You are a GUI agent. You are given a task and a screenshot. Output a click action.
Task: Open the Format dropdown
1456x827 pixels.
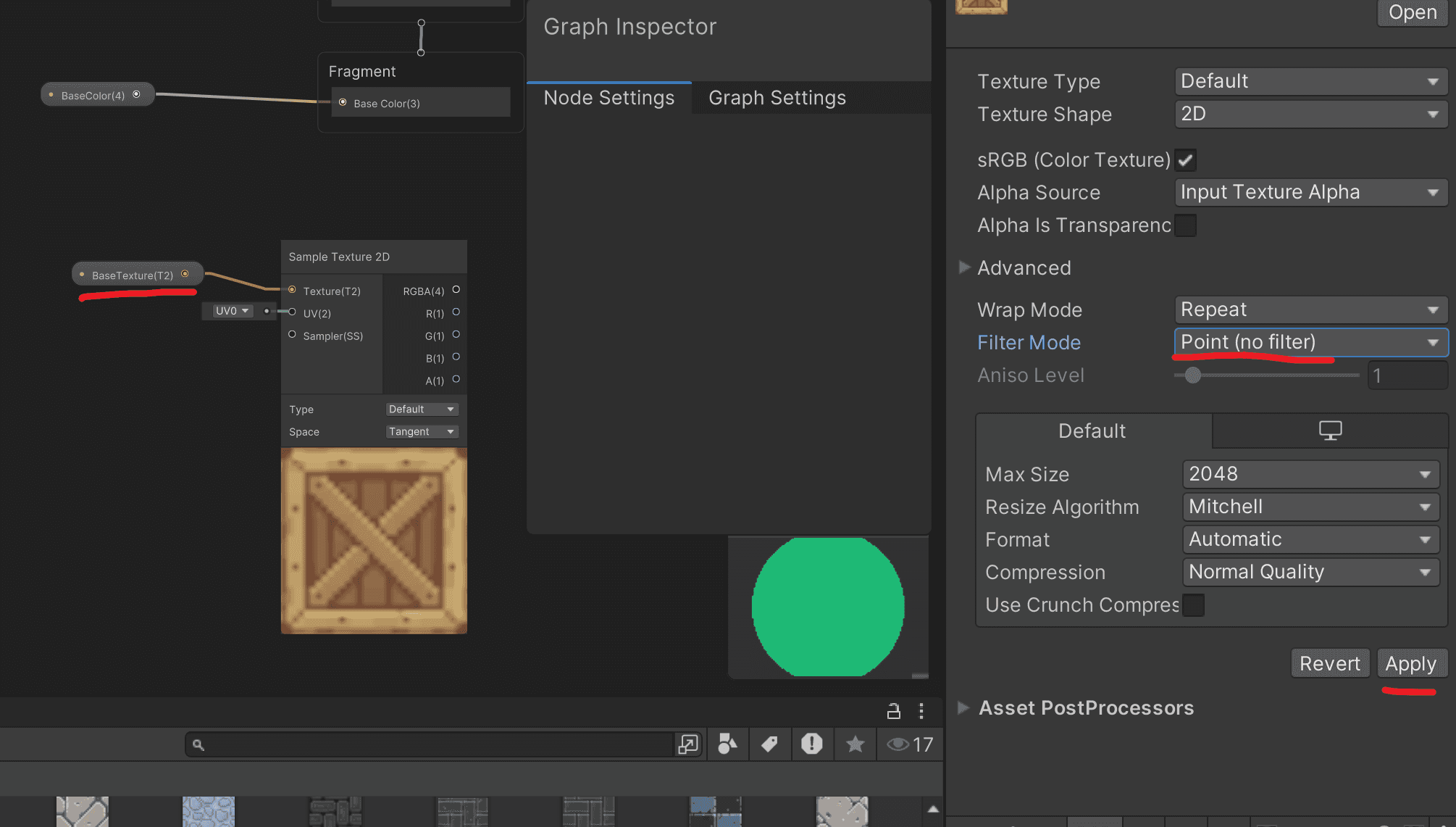1311,539
